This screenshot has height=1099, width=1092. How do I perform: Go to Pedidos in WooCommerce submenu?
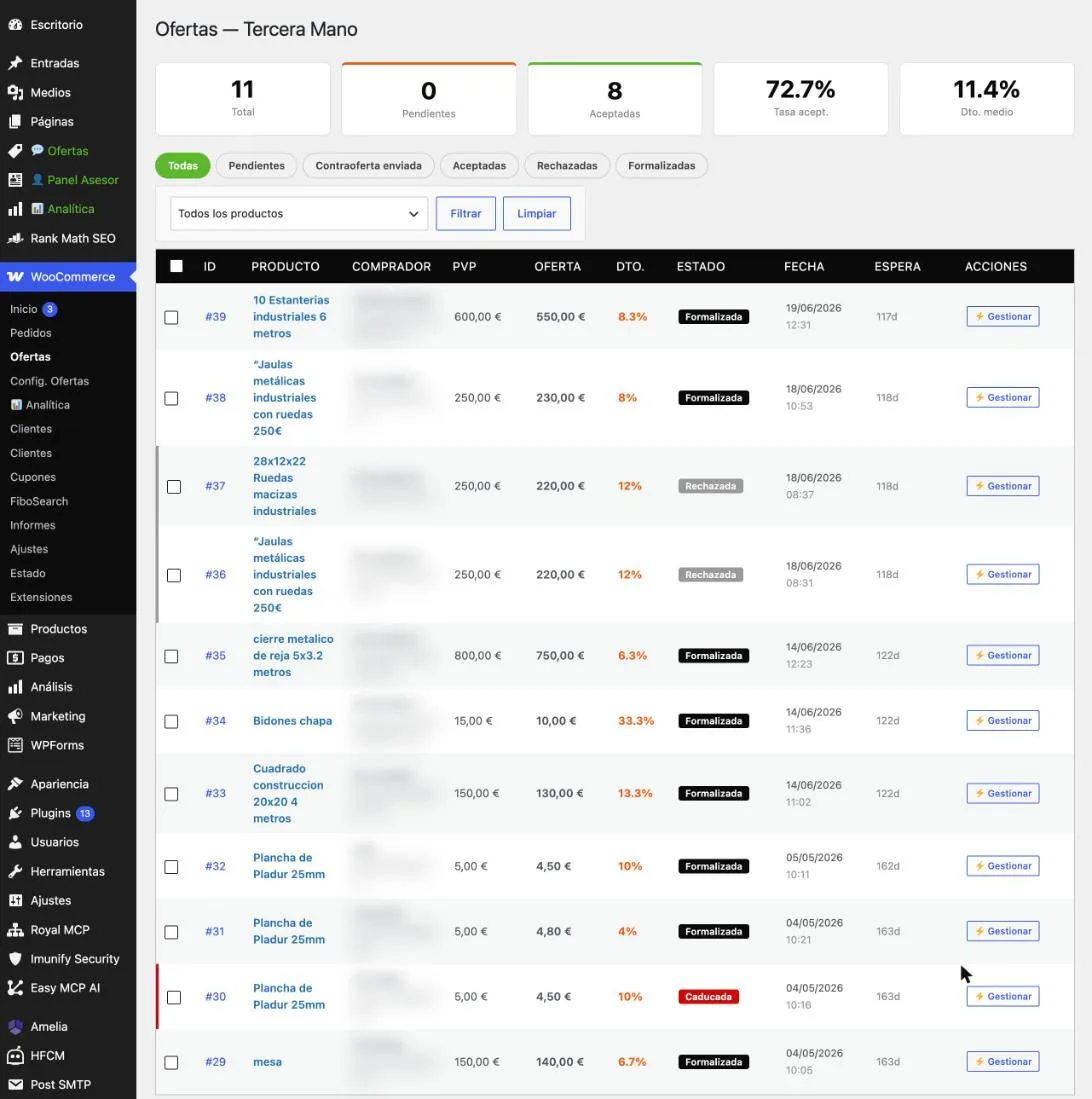(x=31, y=333)
